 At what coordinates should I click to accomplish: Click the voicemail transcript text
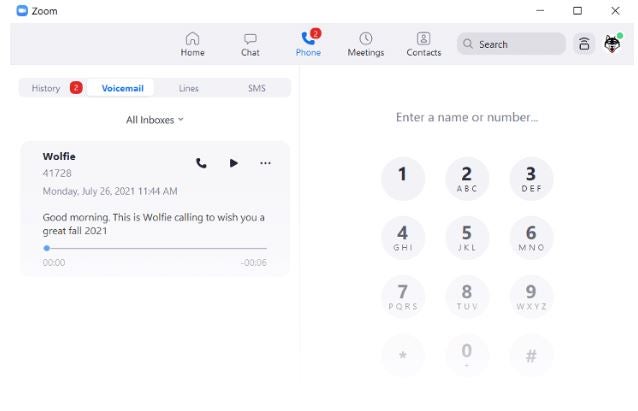click(x=153, y=224)
